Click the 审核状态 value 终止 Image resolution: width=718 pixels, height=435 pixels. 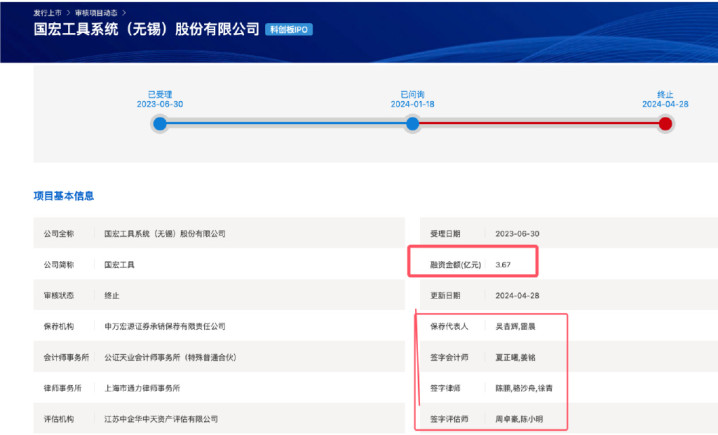pyautogui.click(x=112, y=295)
